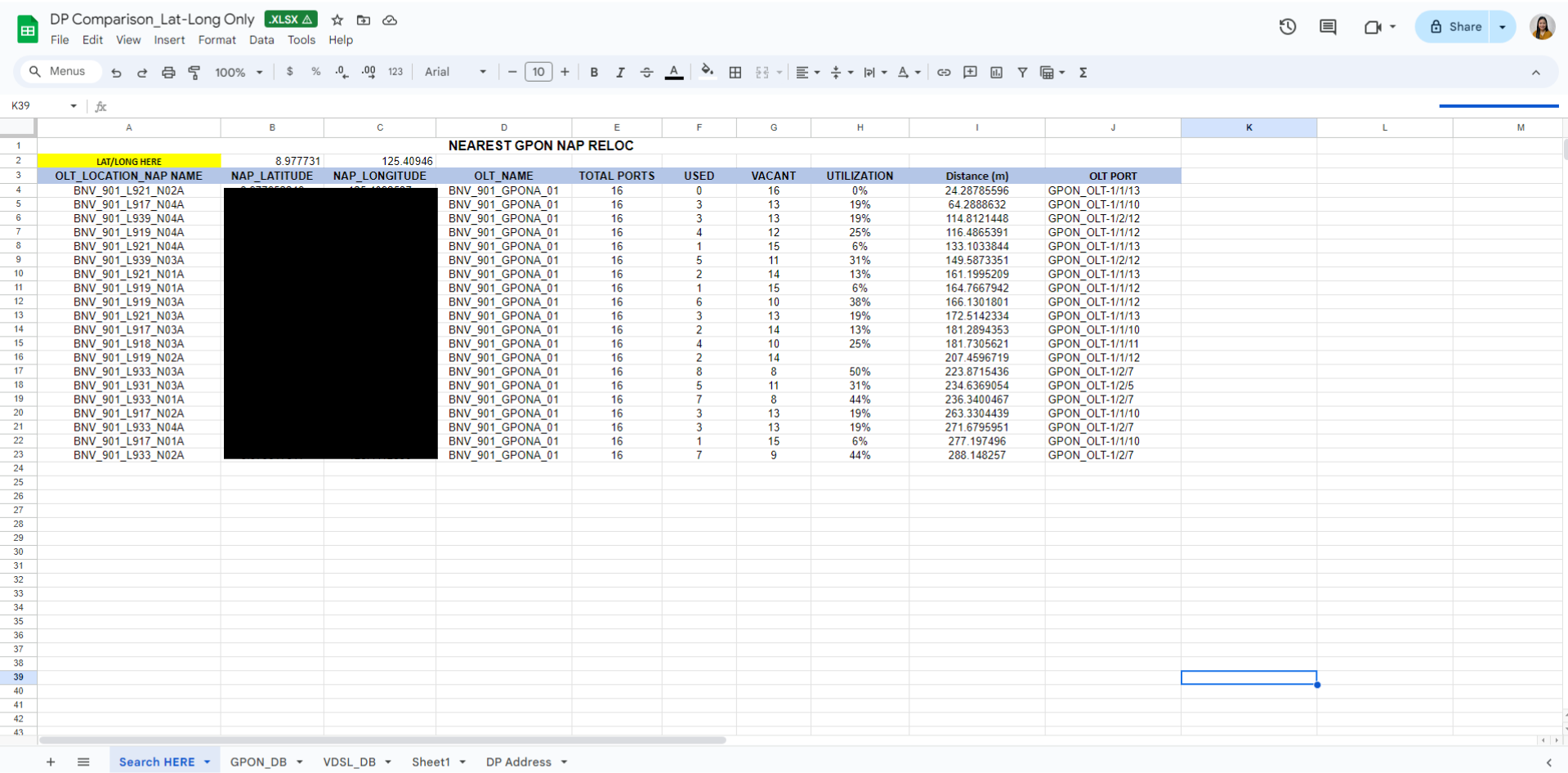The image size is (1568, 773).
Task: Open more number formats 123 menu
Action: (395, 72)
